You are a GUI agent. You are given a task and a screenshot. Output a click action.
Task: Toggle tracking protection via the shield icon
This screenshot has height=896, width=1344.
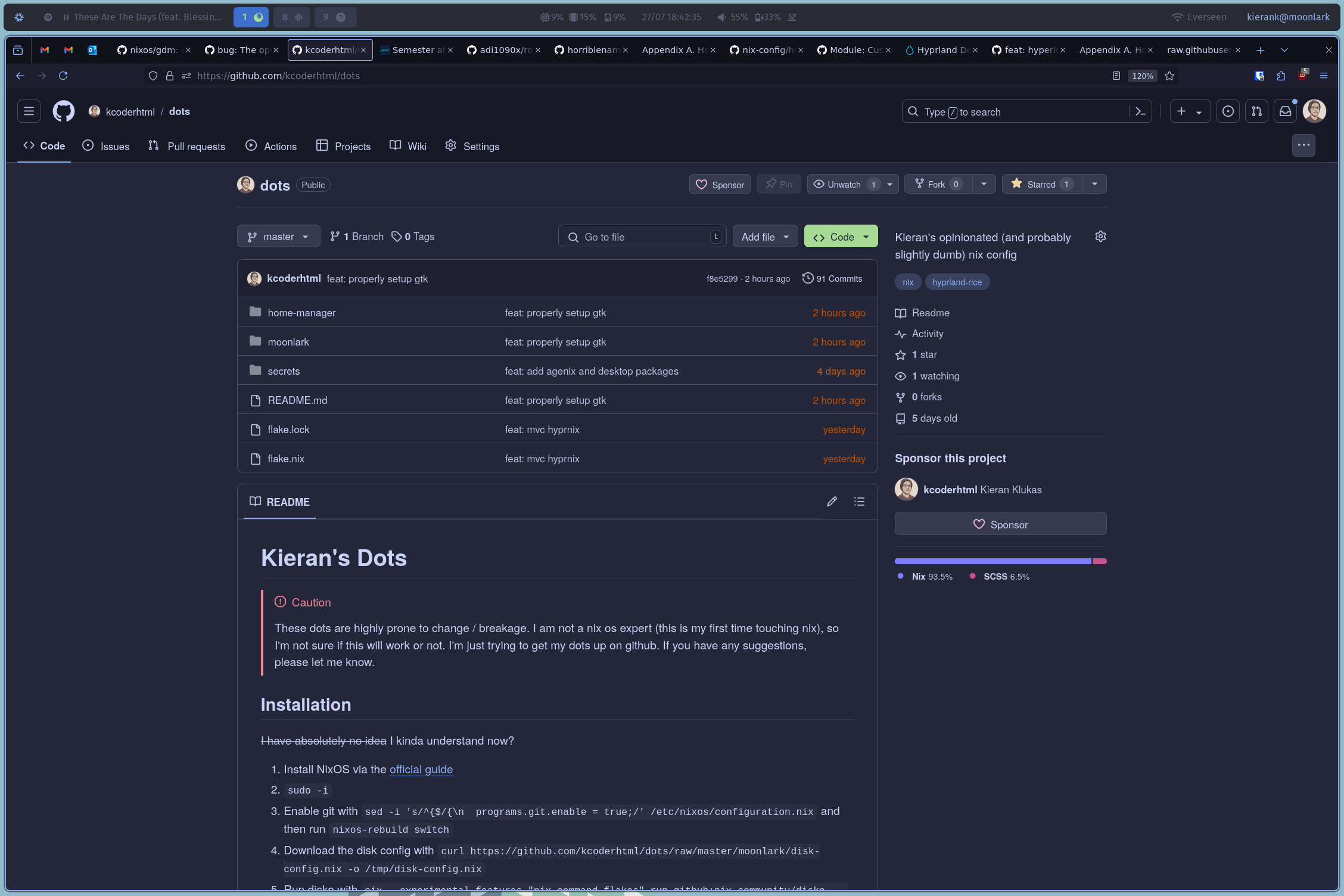(153, 76)
